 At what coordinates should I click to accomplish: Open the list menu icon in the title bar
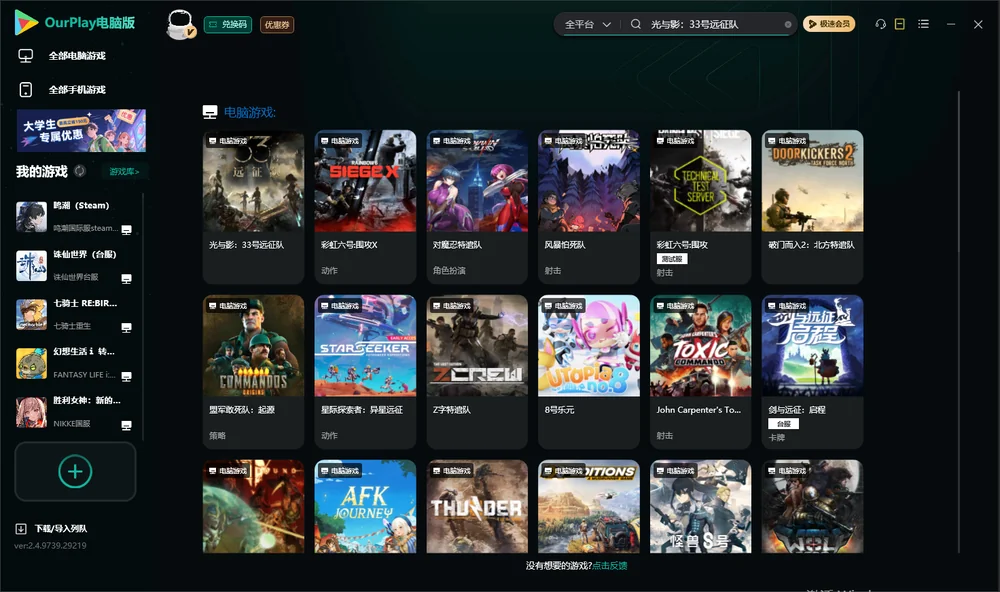(x=923, y=24)
